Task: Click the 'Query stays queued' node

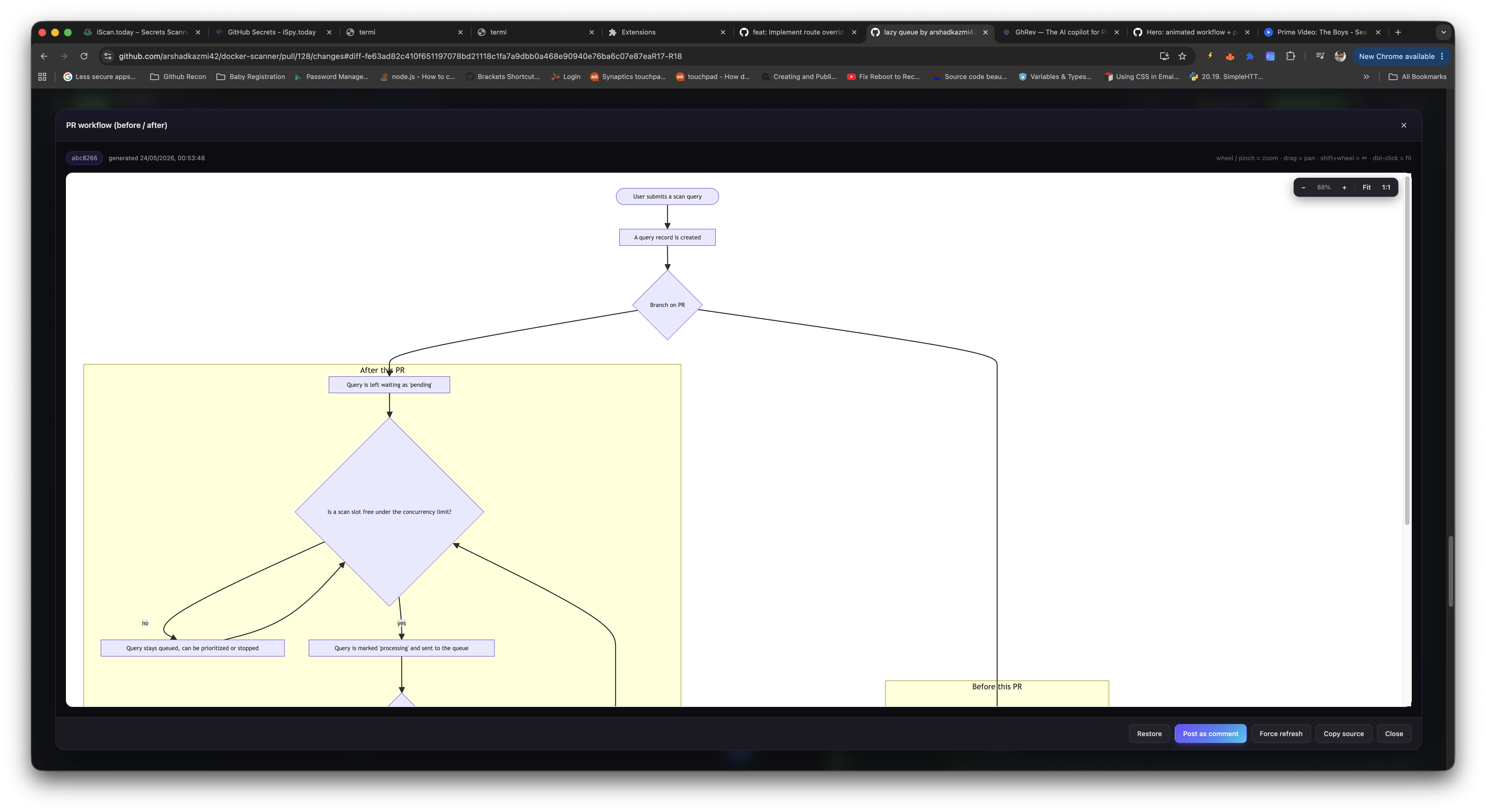Action: pyautogui.click(x=192, y=648)
